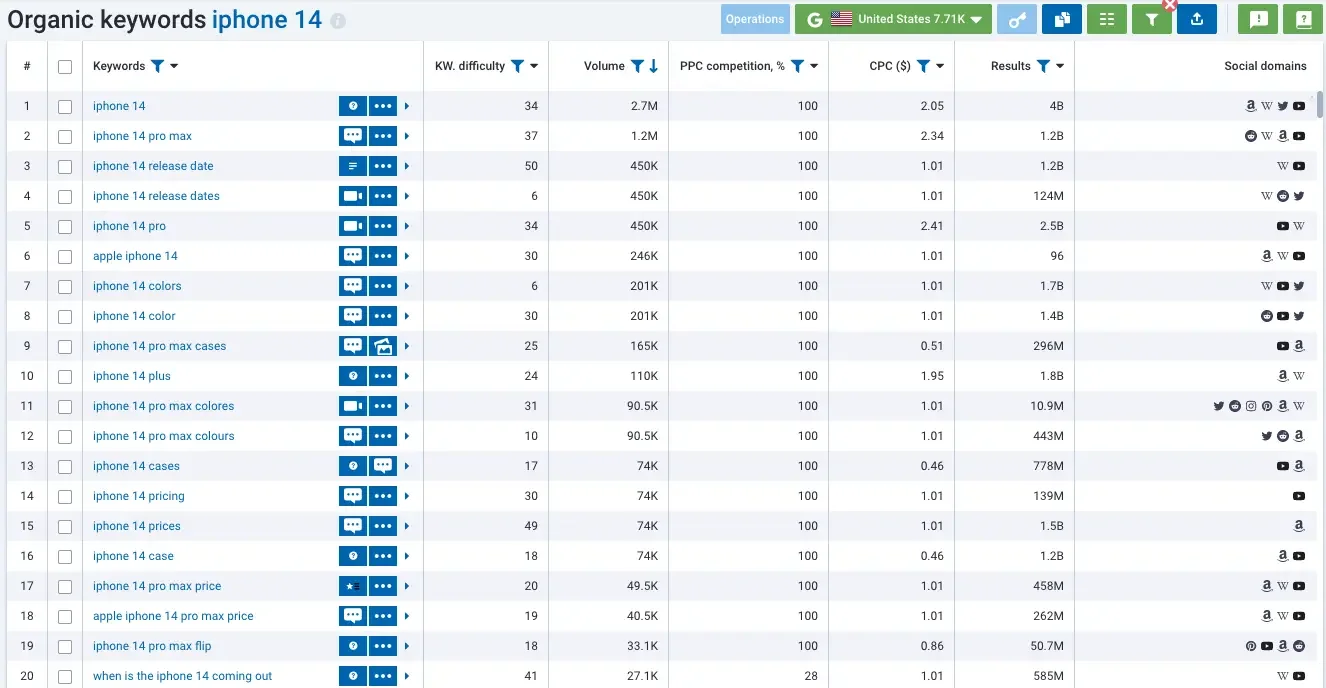Click the YouTube icon in 'iphone 14 pricing' row
Screen dimensions: 1326x688
pos(1299,496)
